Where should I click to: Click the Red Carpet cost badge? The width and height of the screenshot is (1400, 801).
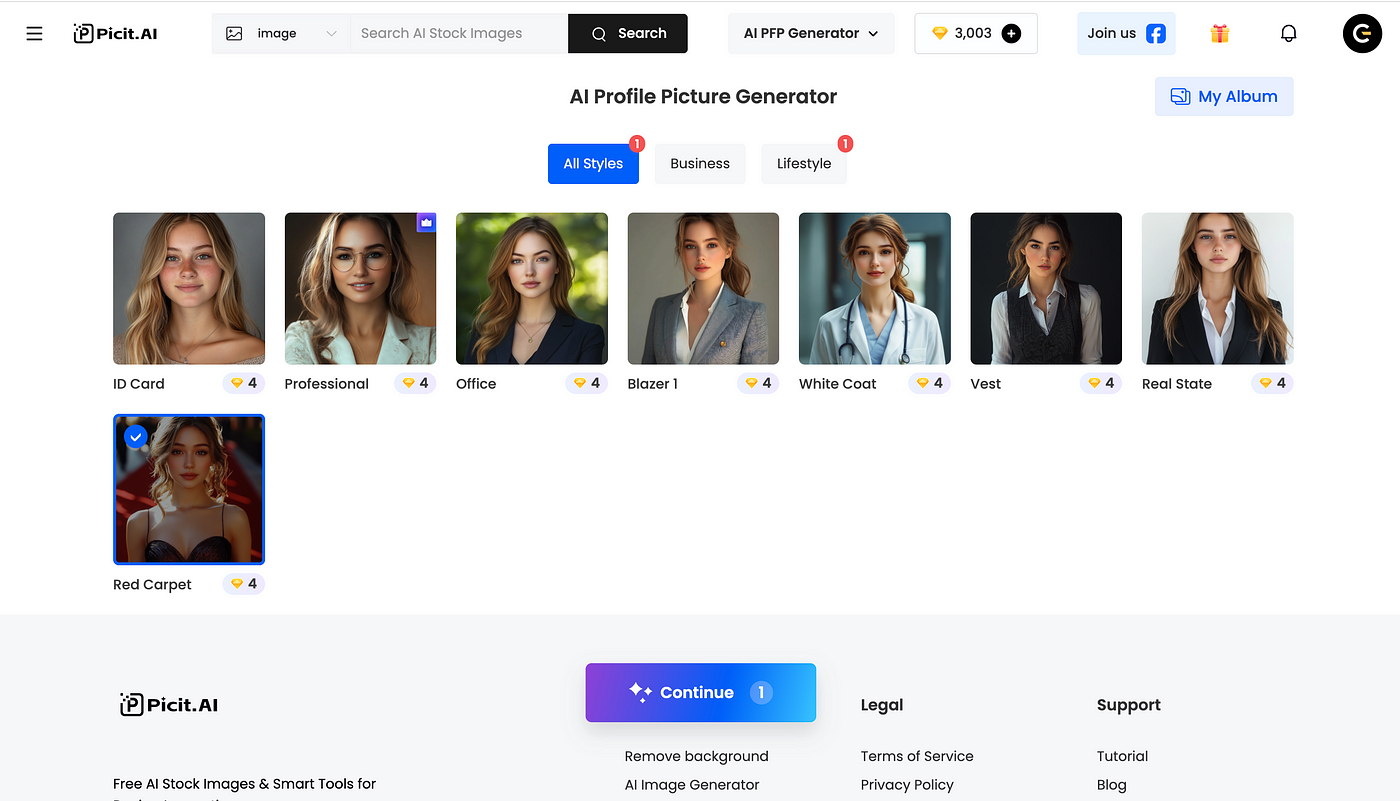point(244,584)
